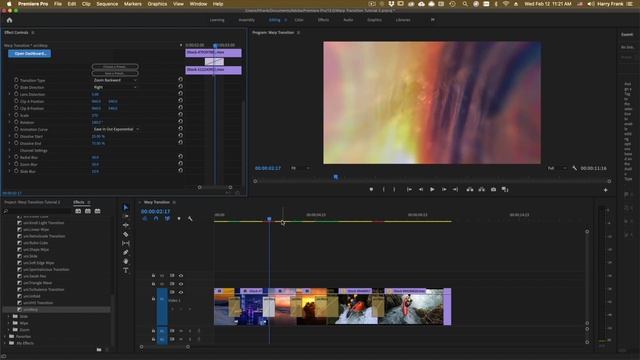Toggle animation stopwatch for Lens Distortion
The width and height of the screenshot is (640, 360).
(16, 94)
